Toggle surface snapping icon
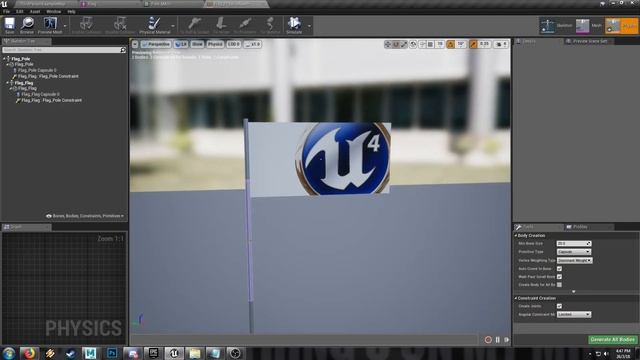 click(x=422, y=44)
